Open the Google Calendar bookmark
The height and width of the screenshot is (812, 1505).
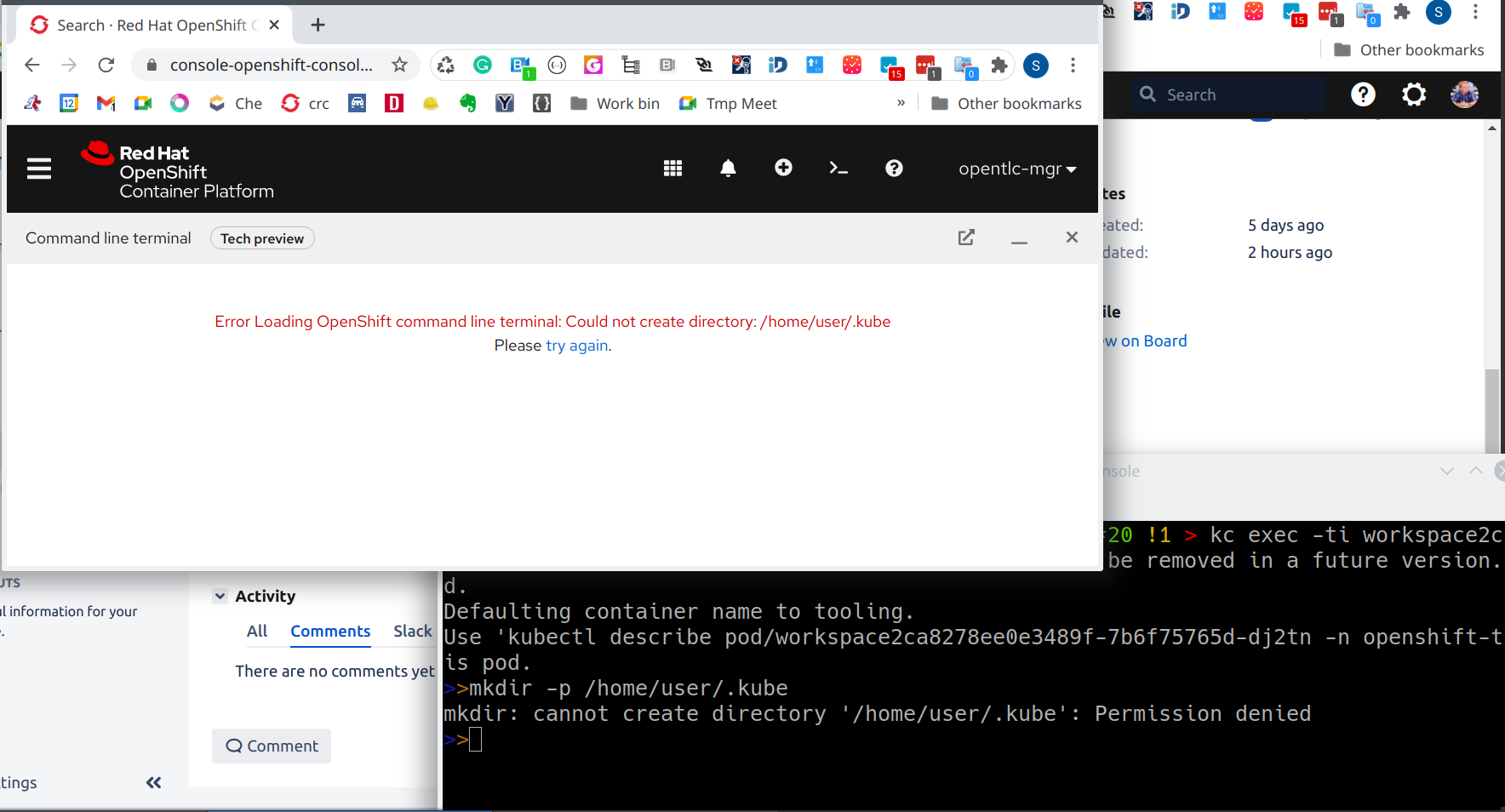pos(69,103)
